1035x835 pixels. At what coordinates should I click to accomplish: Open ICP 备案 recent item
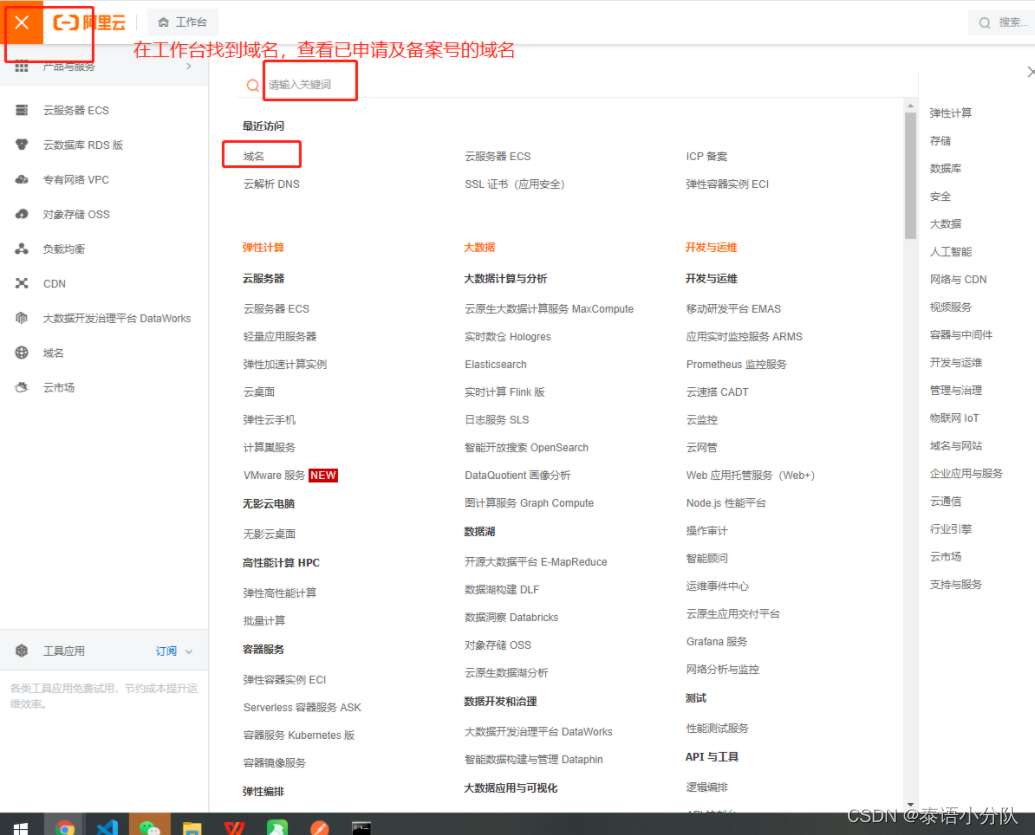click(706, 156)
